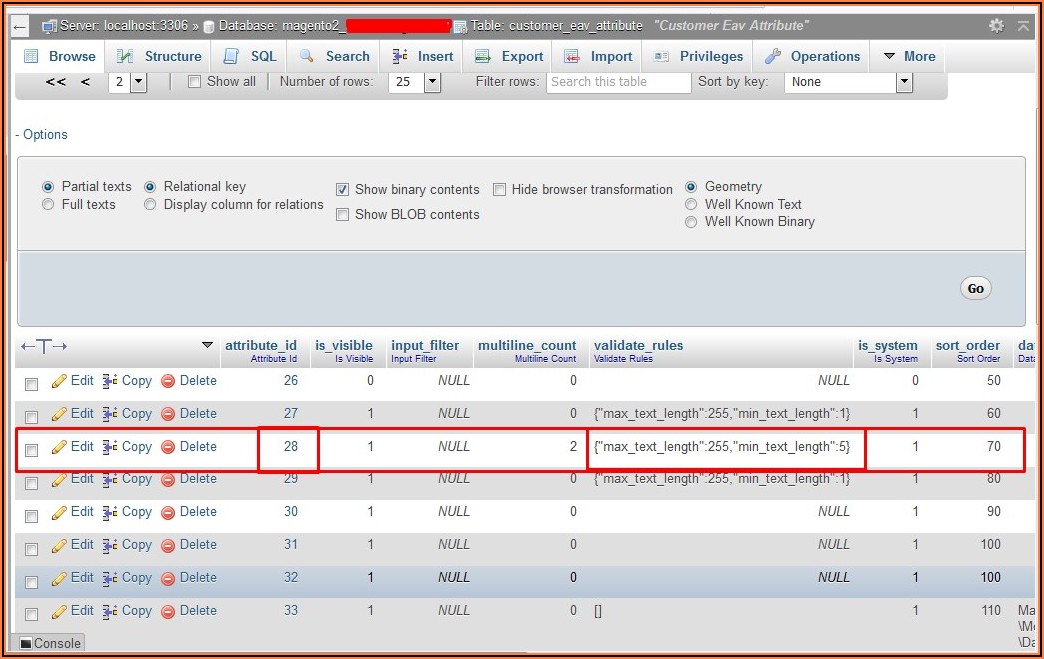Image resolution: width=1044 pixels, height=659 pixels.
Task: Open the Sort by key dropdown
Action: point(848,82)
